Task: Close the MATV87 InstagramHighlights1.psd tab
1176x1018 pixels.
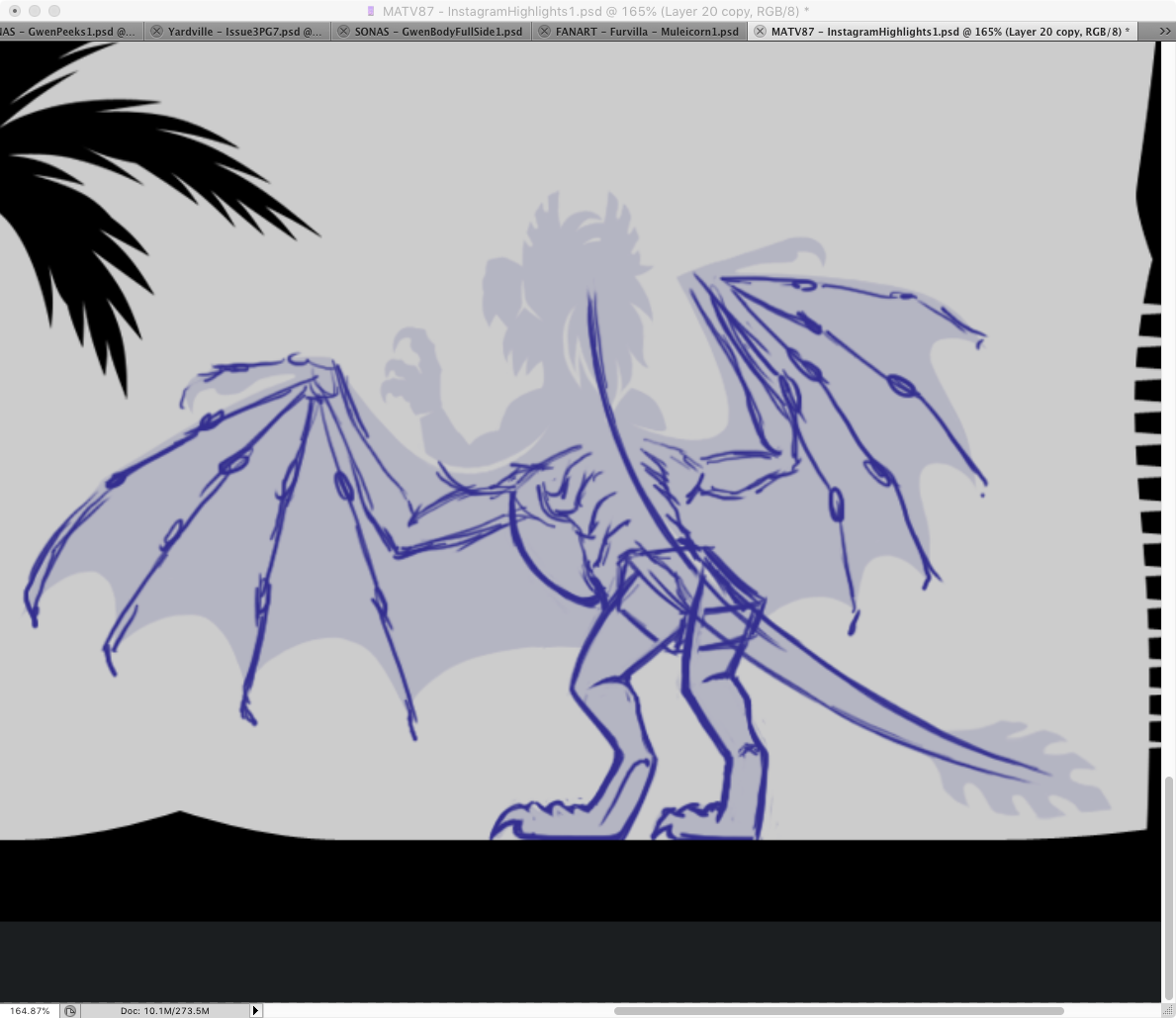Action: click(760, 32)
